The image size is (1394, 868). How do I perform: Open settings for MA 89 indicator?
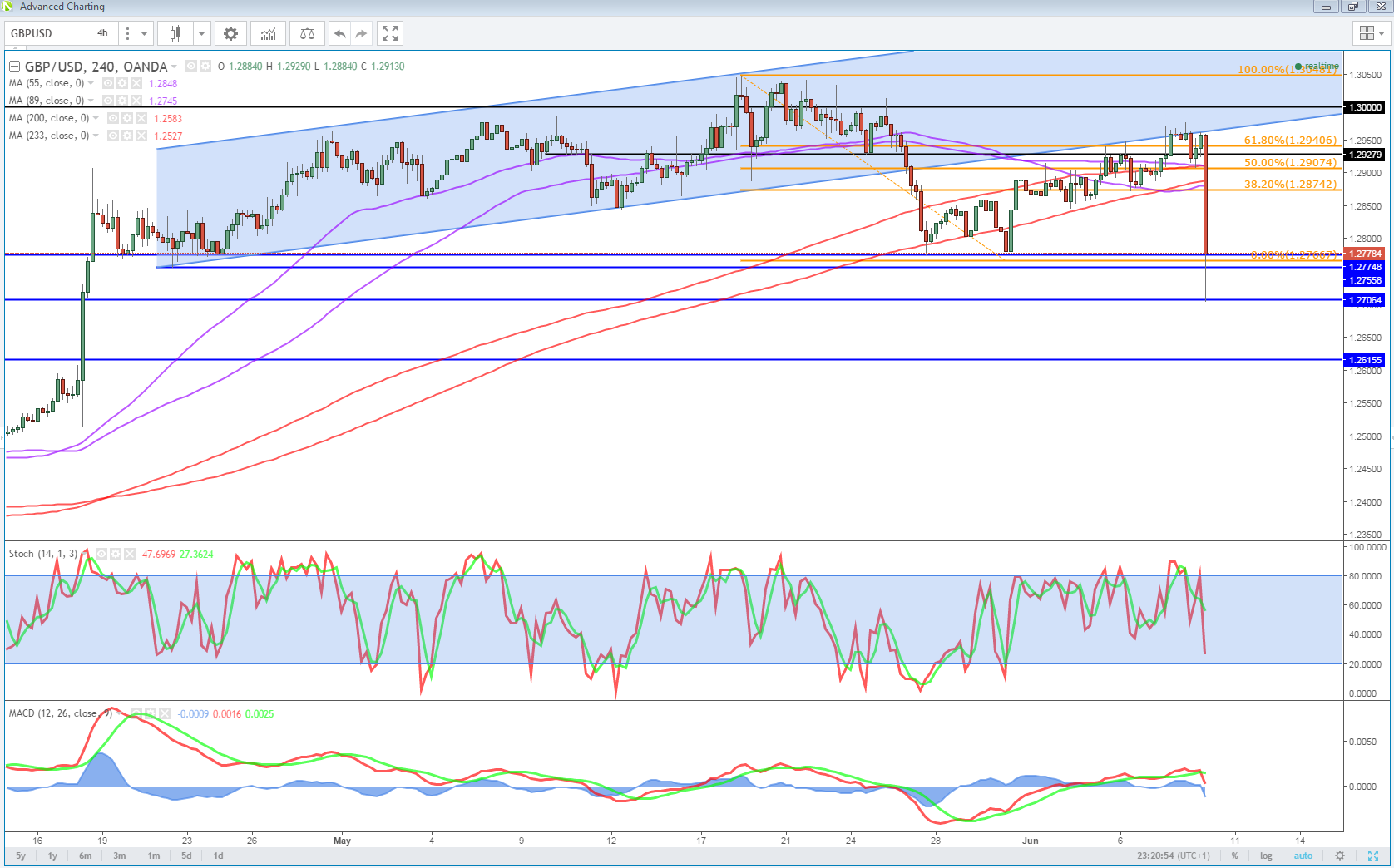[x=121, y=101]
